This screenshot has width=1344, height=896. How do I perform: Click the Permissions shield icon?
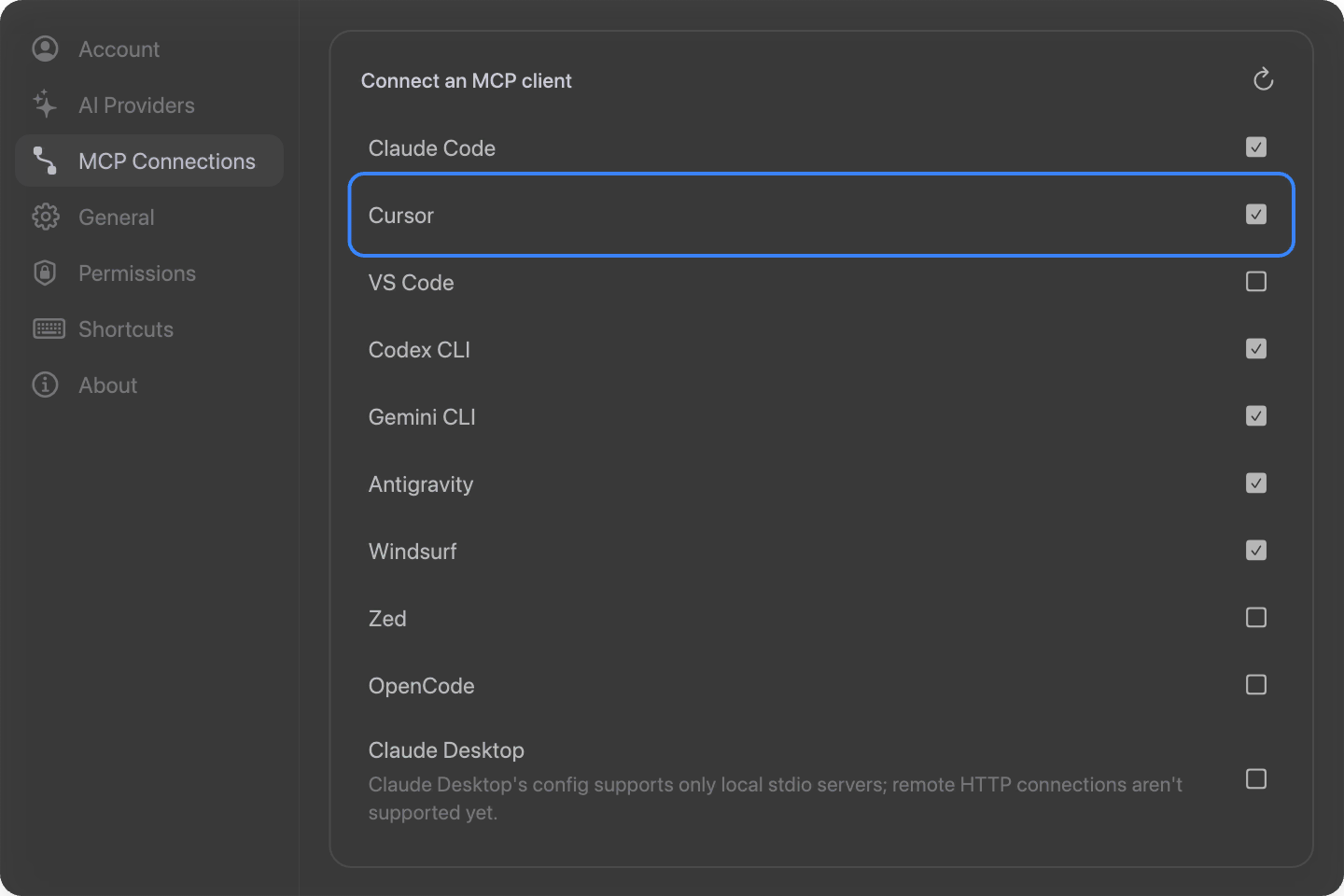[45, 273]
